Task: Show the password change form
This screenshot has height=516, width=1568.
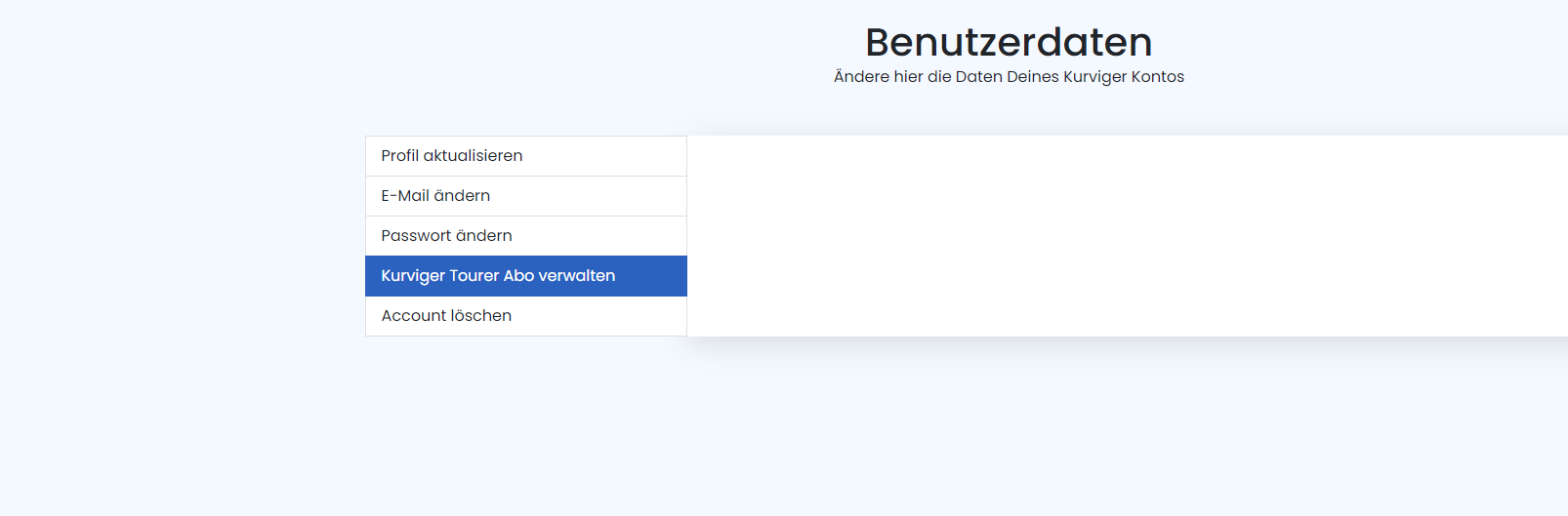Action: click(446, 236)
